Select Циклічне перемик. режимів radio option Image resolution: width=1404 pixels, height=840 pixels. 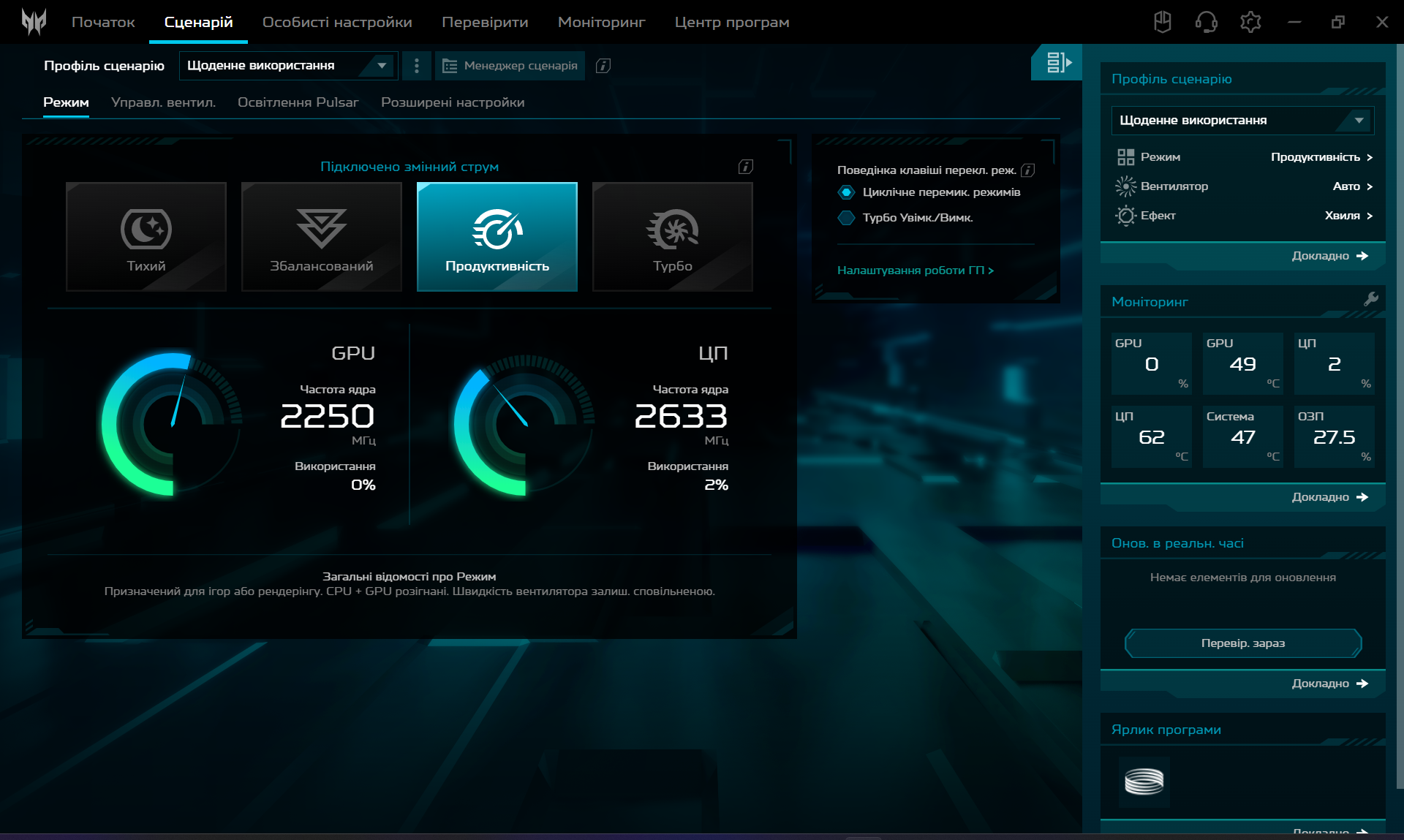point(846,192)
